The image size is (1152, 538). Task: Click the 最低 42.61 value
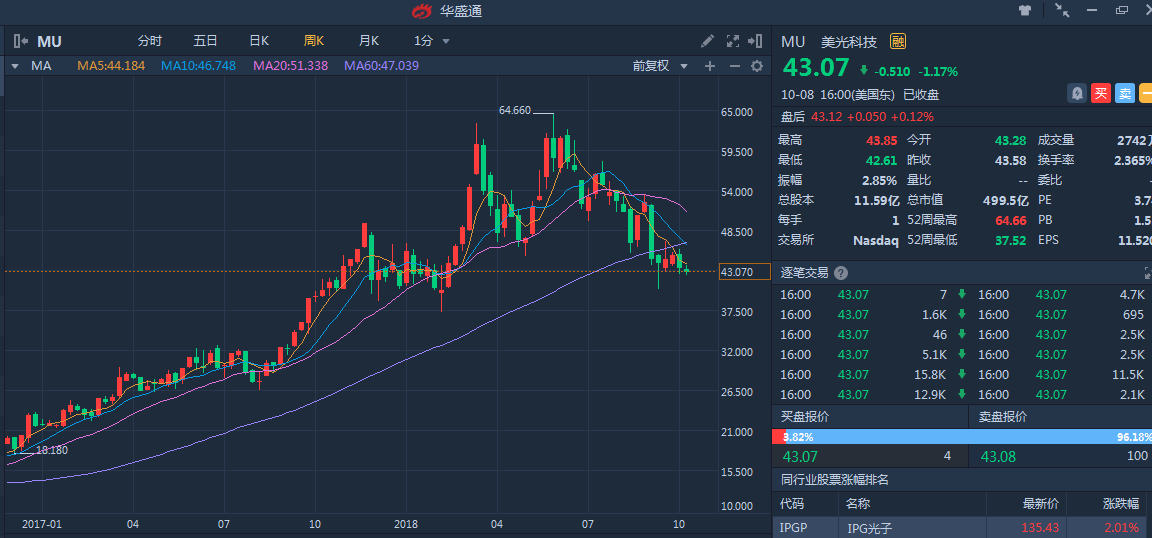[x=882, y=159]
